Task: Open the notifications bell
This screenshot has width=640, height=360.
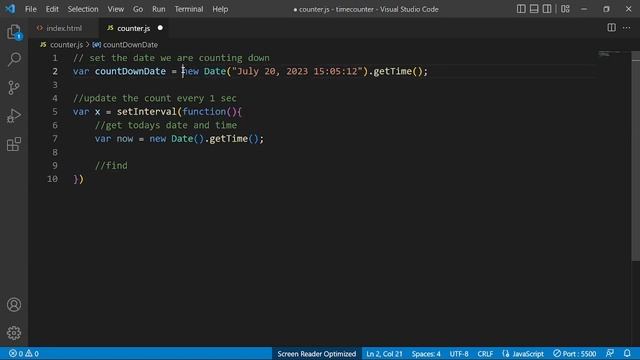Action: [627, 353]
